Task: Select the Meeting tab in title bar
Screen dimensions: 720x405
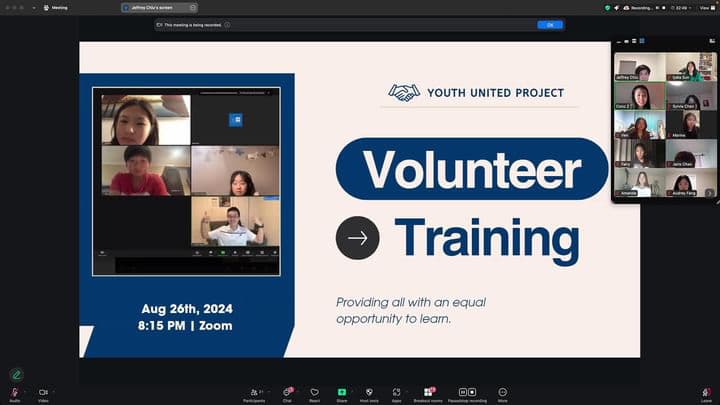Action: (59, 7)
